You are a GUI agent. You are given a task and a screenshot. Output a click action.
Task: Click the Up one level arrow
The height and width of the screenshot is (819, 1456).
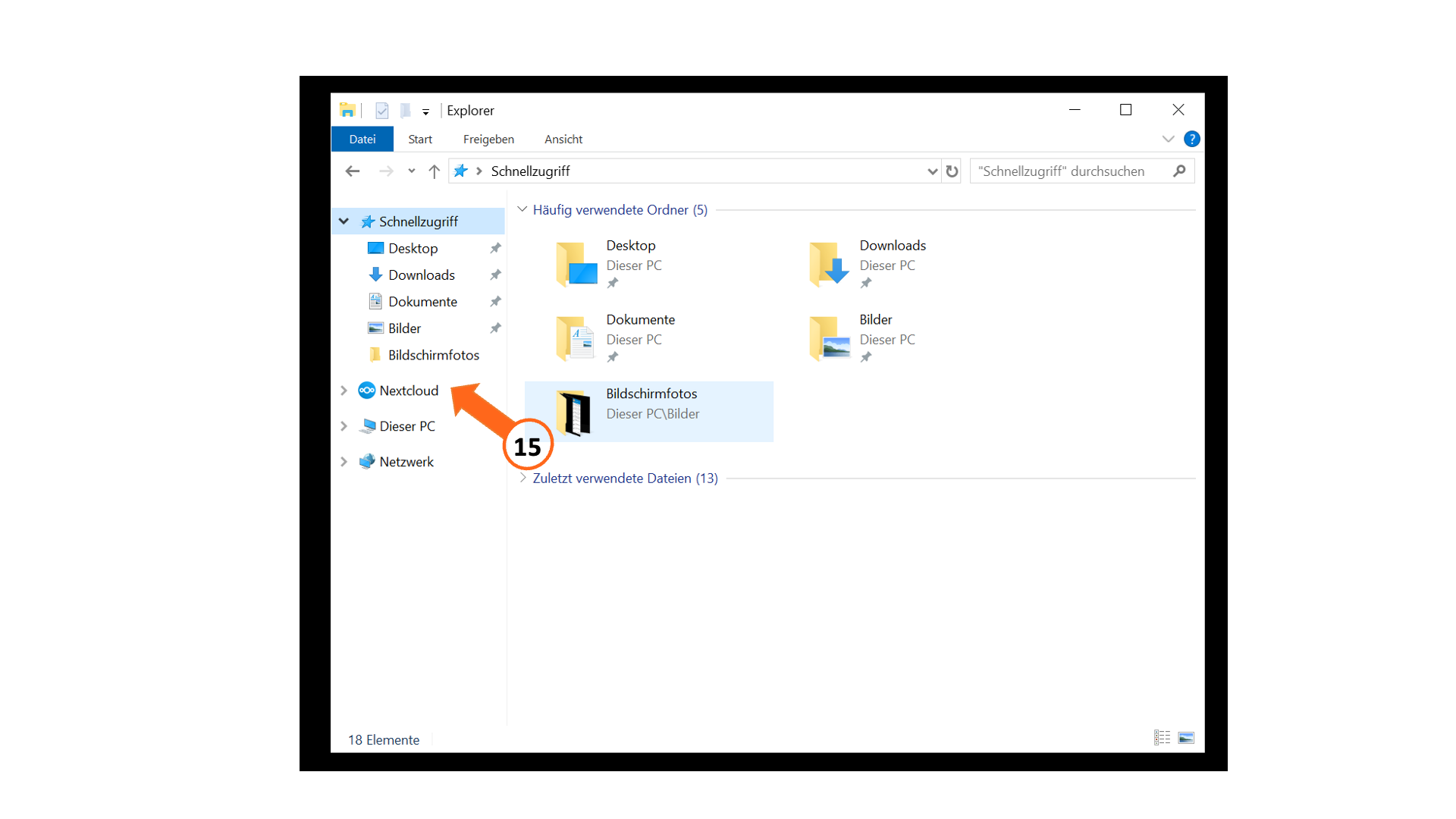[x=434, y=171]
